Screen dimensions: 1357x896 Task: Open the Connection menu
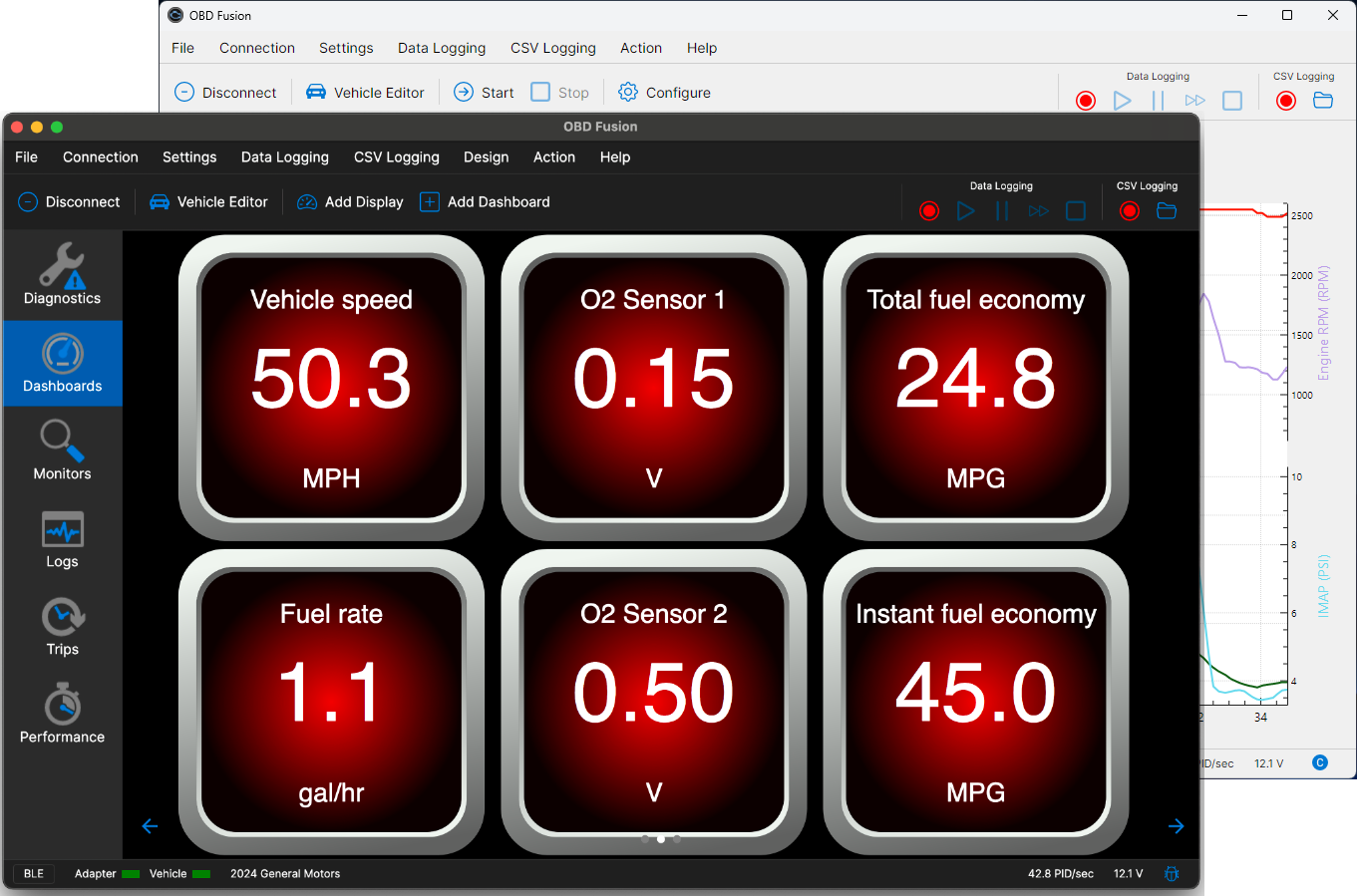click(100, 156)
